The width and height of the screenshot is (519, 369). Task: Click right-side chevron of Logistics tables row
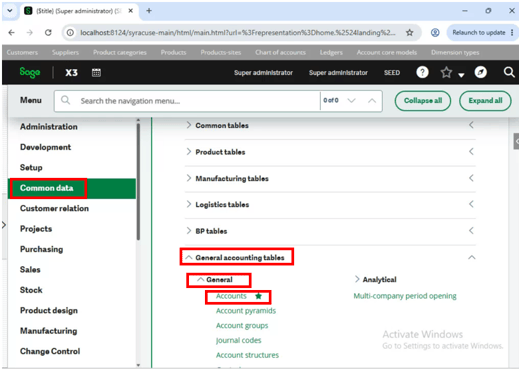471,204
